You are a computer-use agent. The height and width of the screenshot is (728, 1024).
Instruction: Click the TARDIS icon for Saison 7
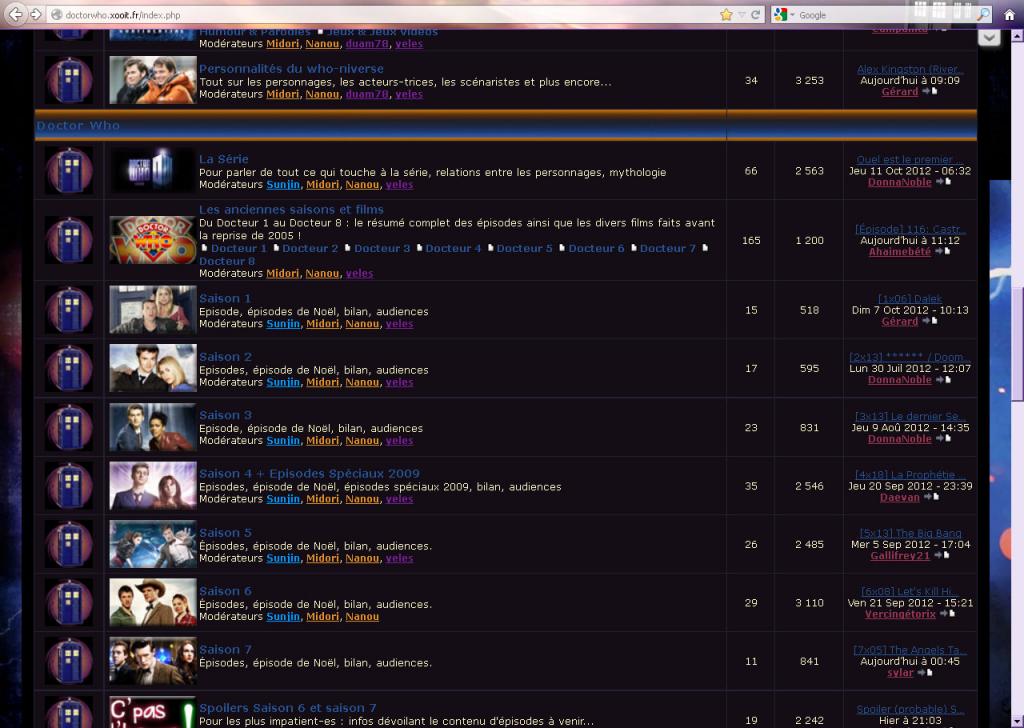69,661
